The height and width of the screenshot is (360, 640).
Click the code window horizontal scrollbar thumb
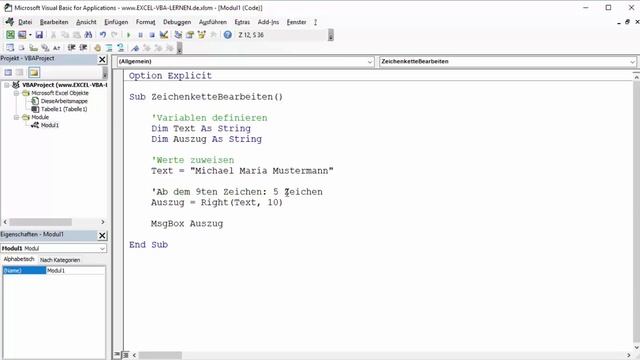(x=160, y=355)
